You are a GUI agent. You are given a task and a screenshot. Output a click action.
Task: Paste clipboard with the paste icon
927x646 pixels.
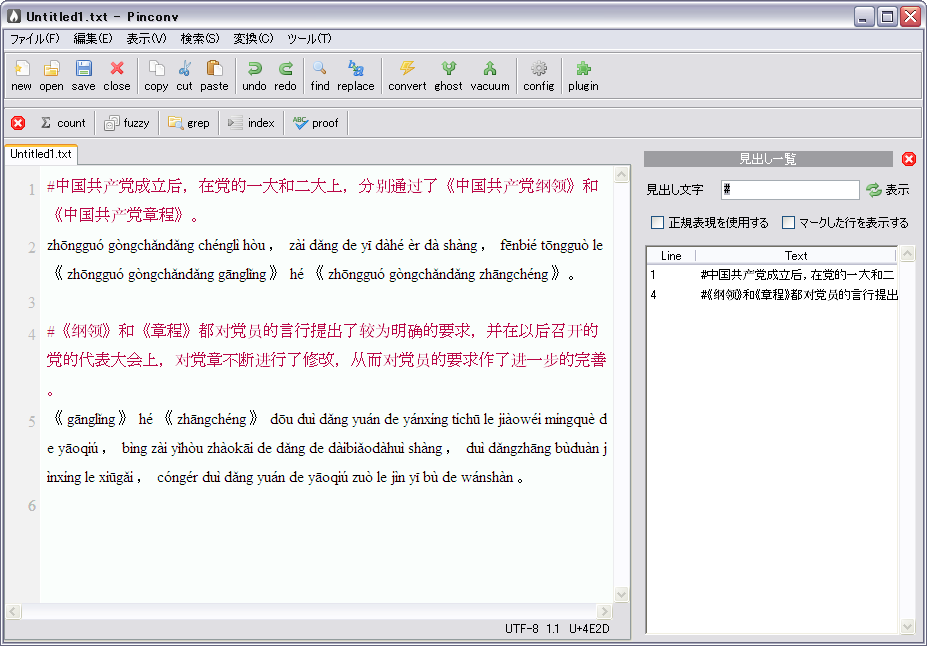pyautogui.click(x=214, y=76)
